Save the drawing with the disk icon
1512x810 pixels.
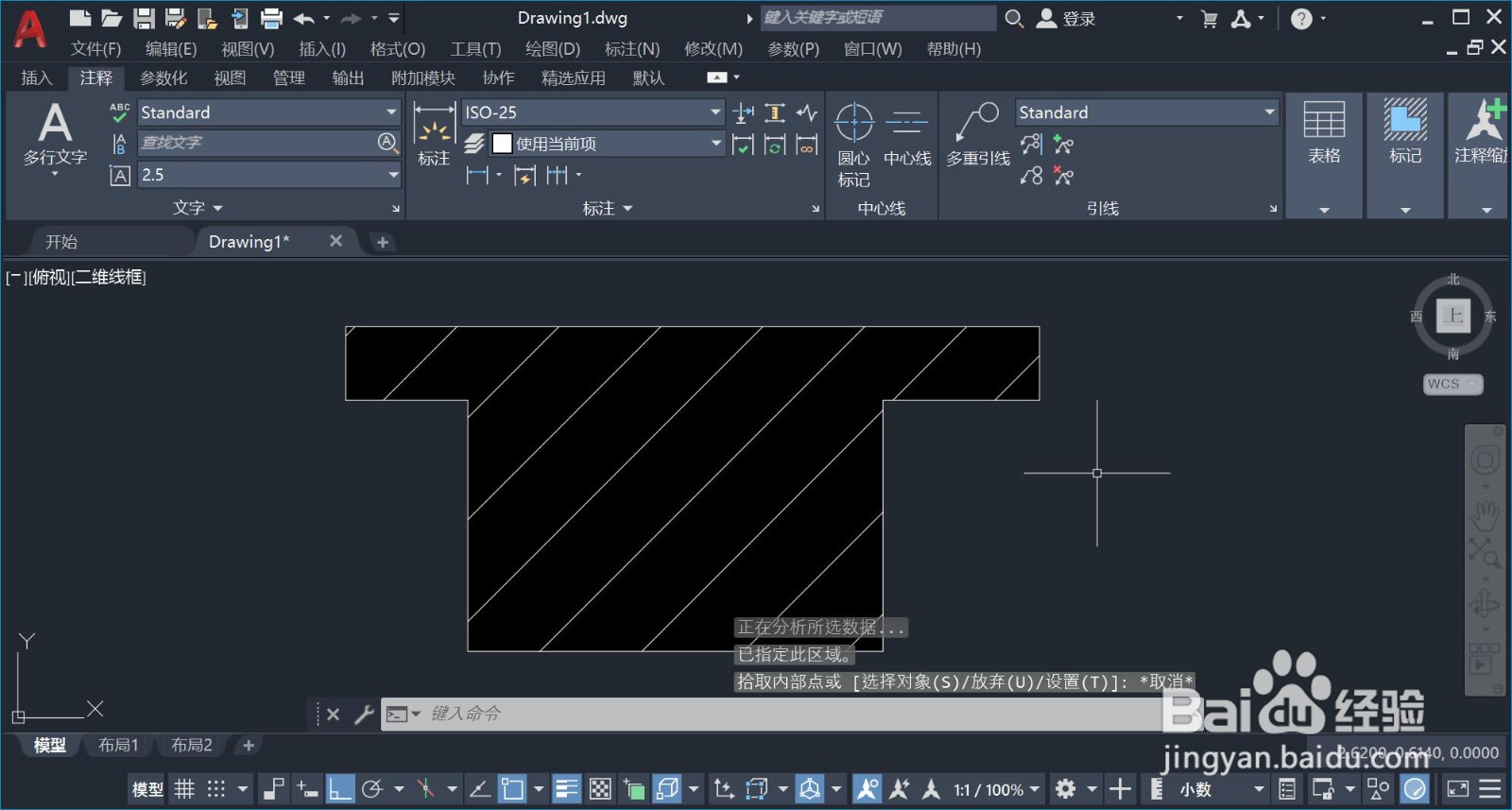(144, 18)
